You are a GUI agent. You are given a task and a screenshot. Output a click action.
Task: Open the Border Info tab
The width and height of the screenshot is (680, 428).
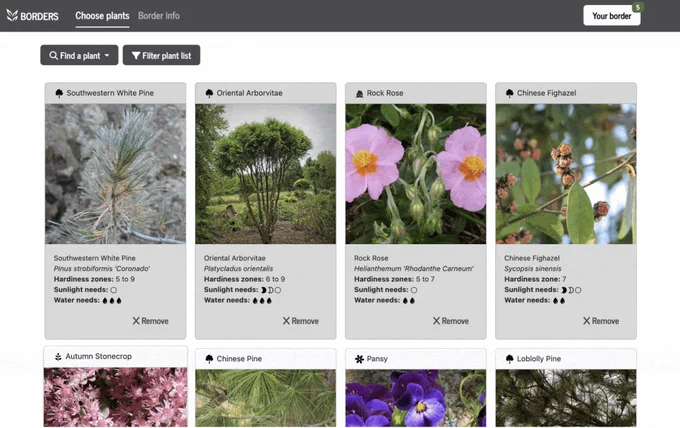point(159,16)
